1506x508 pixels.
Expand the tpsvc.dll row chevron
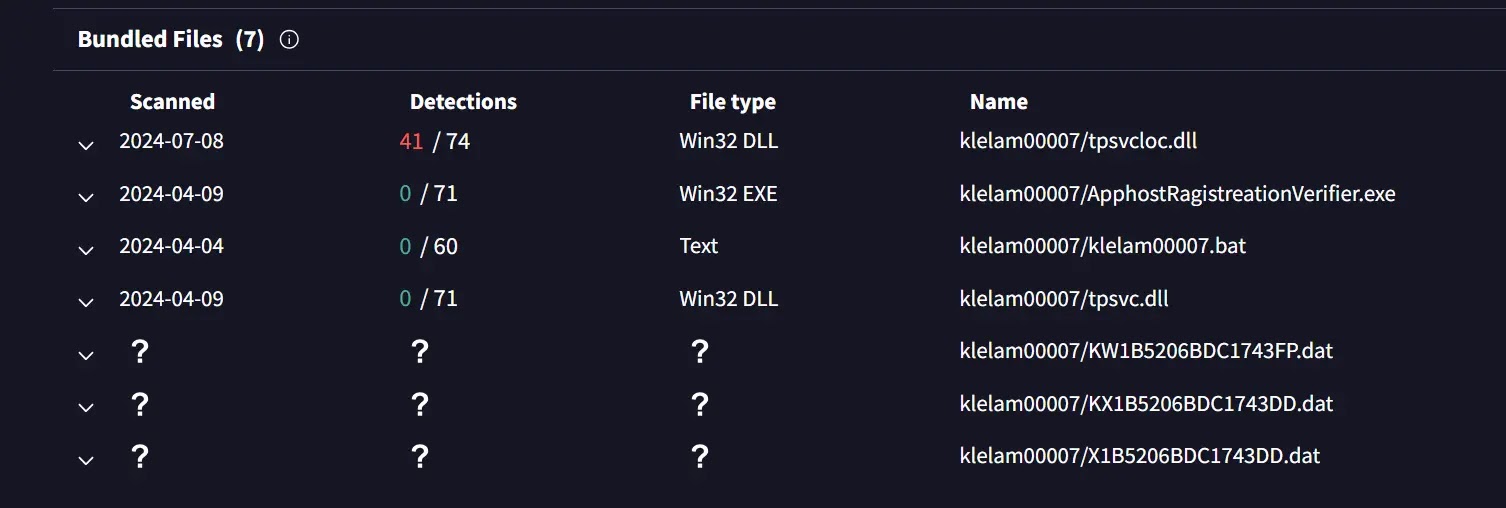click(86, 303)
